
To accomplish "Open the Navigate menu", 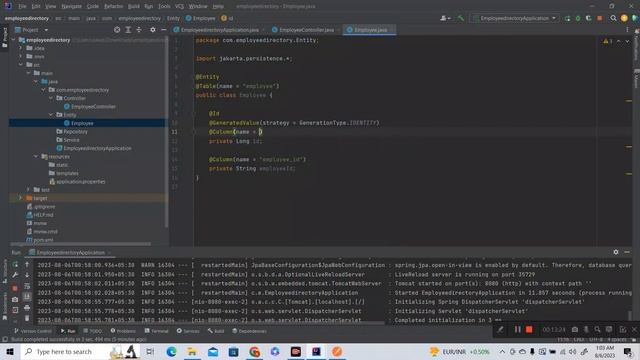I will click(71, 6).
